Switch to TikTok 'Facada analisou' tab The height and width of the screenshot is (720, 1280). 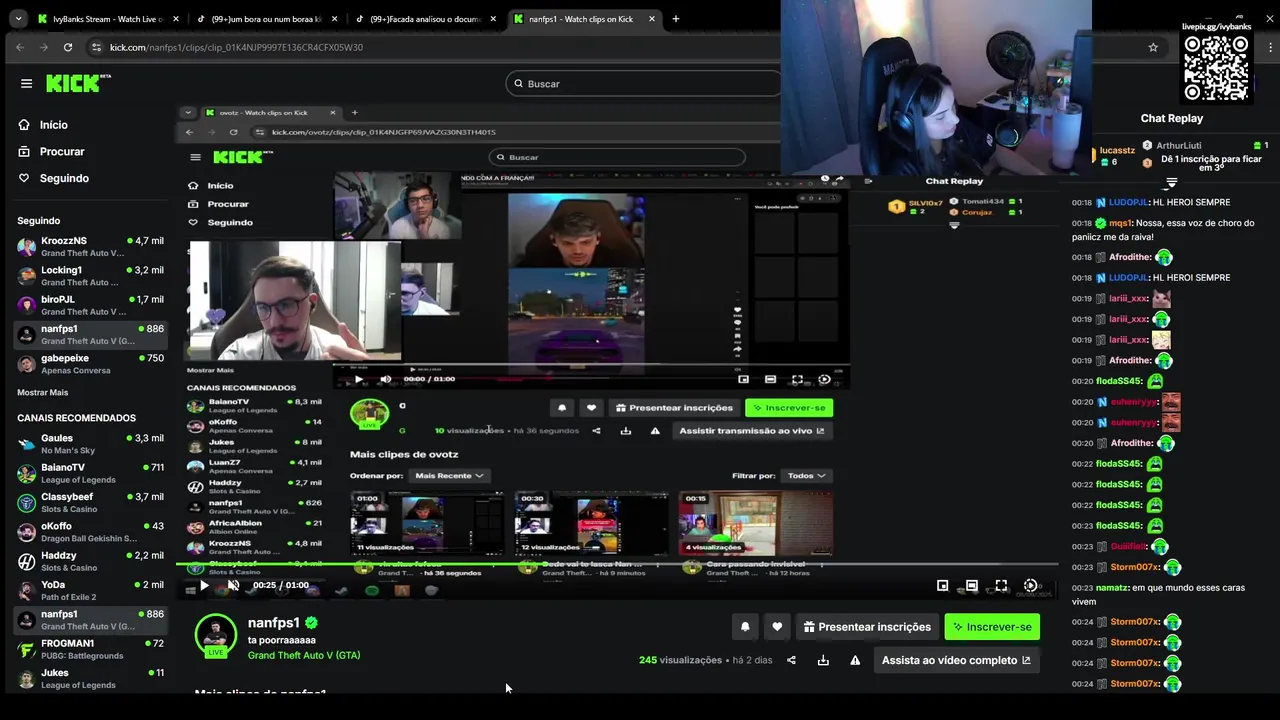425,18
